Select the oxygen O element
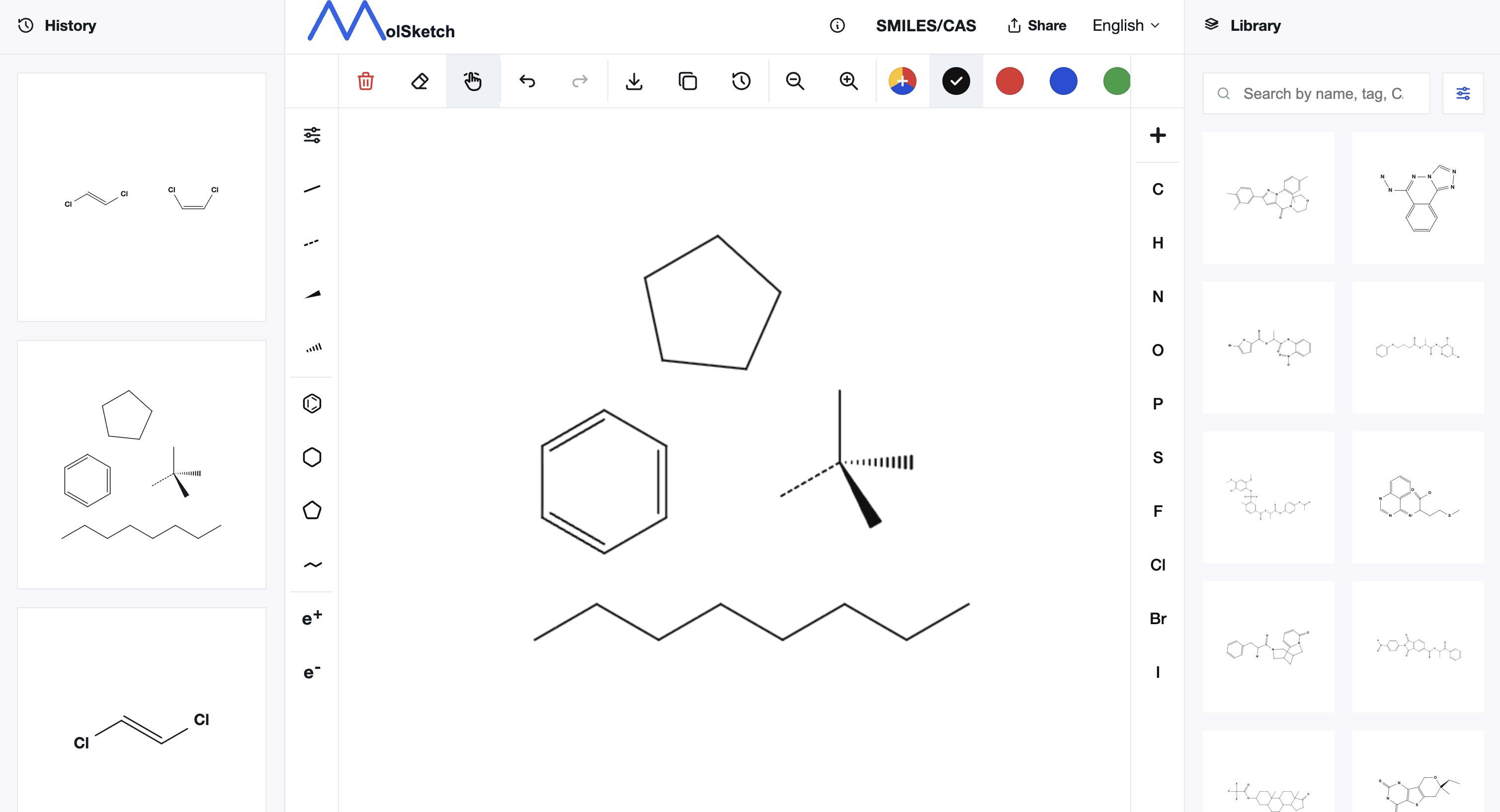The width and height of the screenshot is (1500, 812). pyautogui.click(x=1158, y=350)
